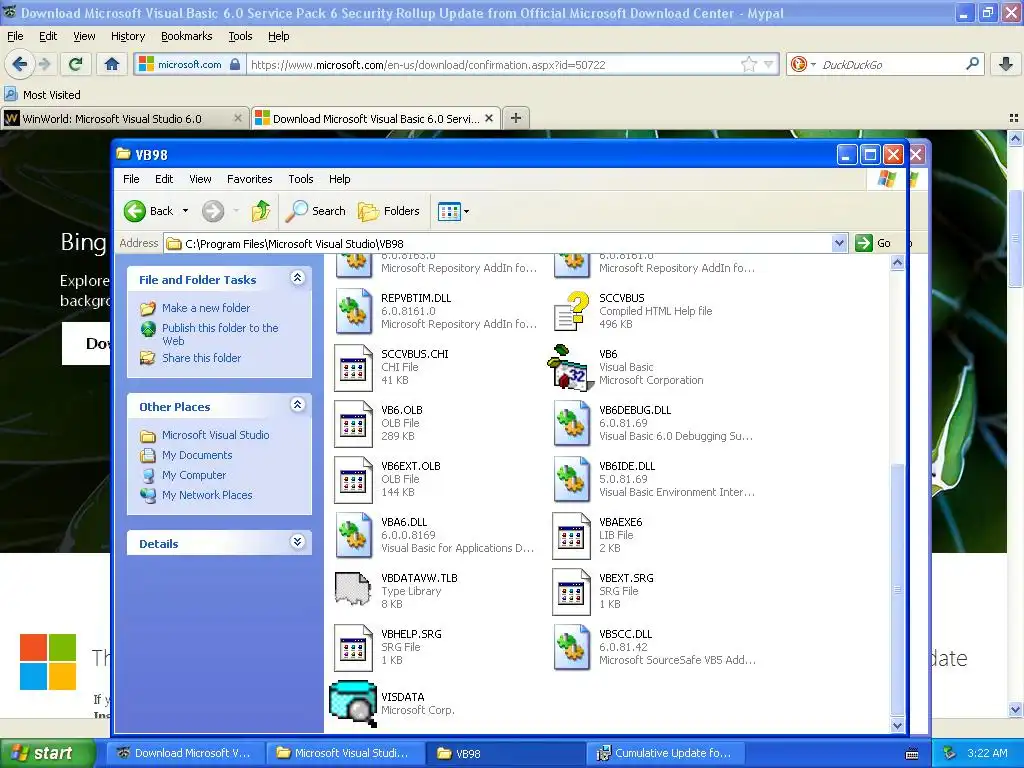Image resolution: width=1024 pixels, height=768 pixels.
Task: Click Make a new folder link
Action: point(206,308)
